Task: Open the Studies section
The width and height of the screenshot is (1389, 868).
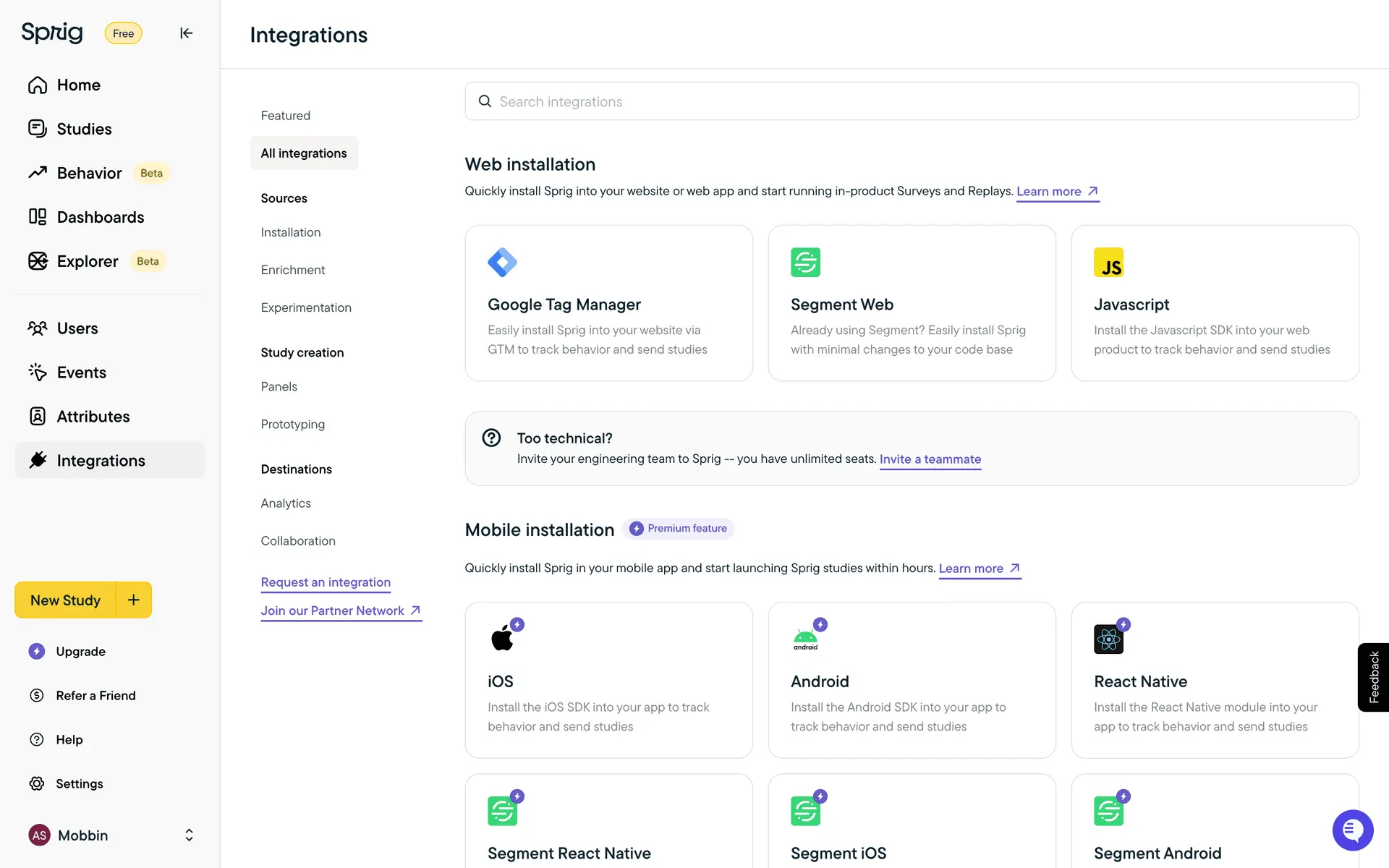Action: (x=84, y=129)
